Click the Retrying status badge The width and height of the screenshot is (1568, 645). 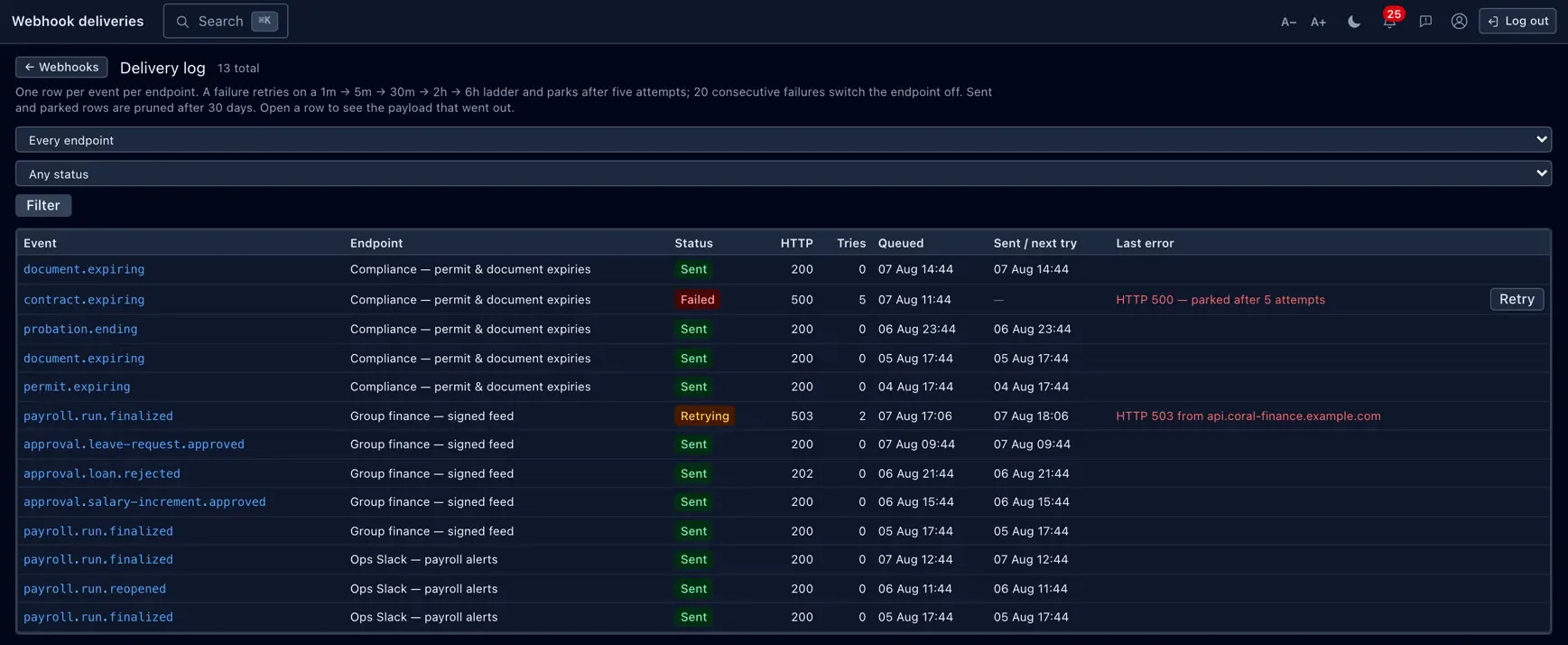tap(704, 416)
